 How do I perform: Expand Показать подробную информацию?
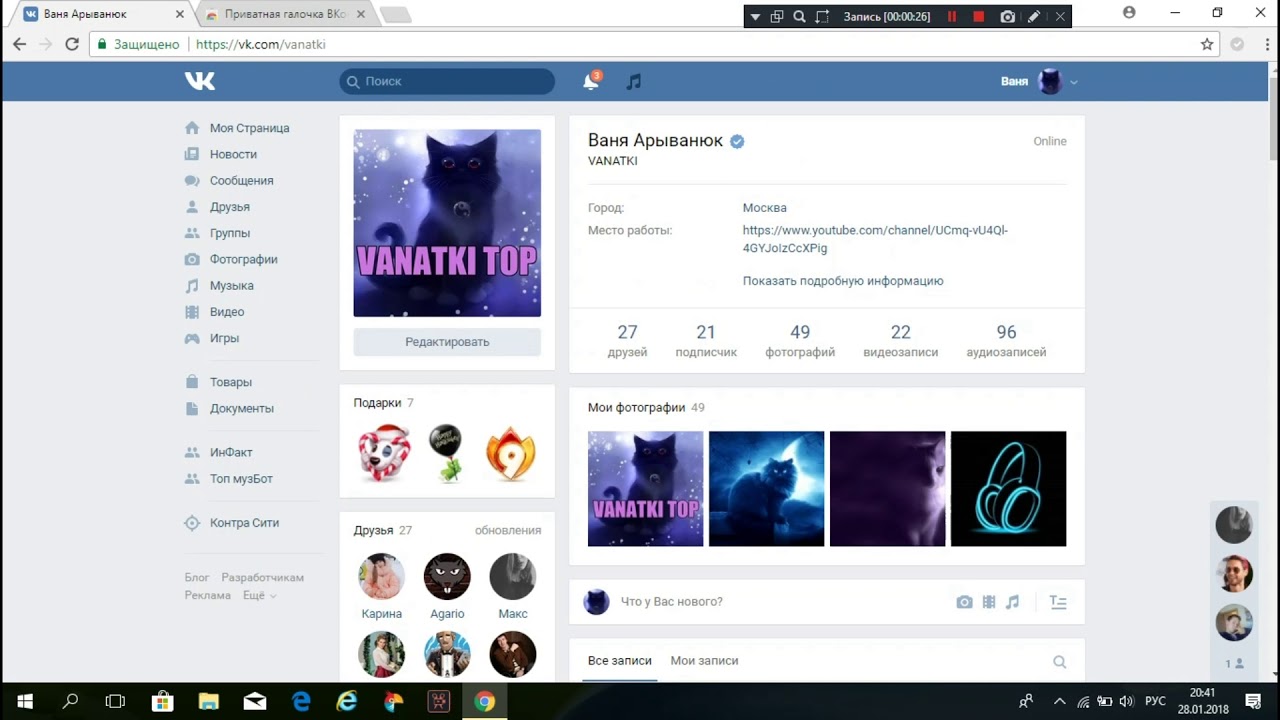click(x=843, y=281)
